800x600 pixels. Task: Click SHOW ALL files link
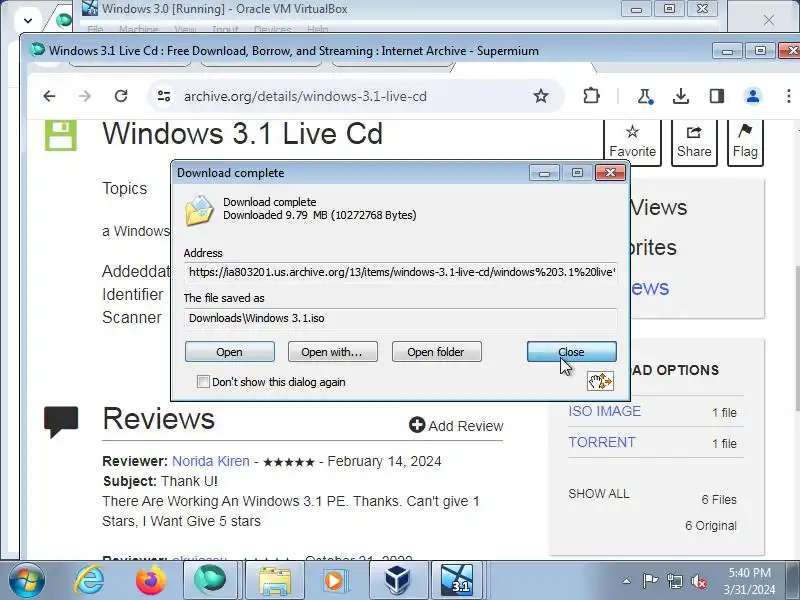pos(599,494)
